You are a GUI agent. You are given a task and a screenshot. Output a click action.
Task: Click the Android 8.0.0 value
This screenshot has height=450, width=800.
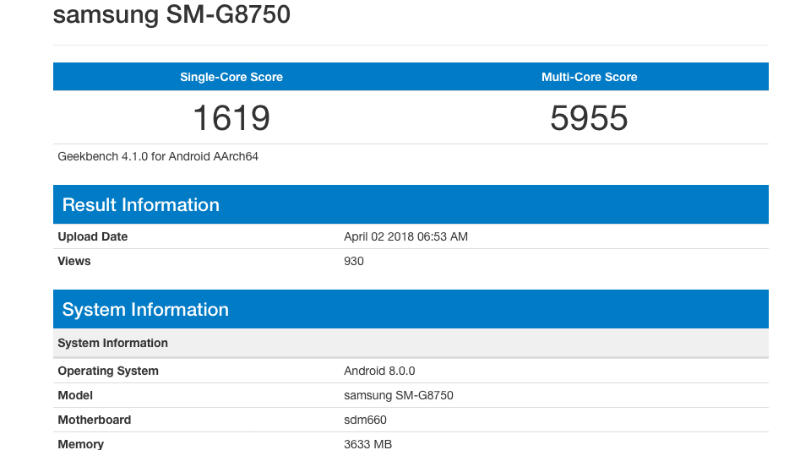pyautogui.click(x=378, y=371)
